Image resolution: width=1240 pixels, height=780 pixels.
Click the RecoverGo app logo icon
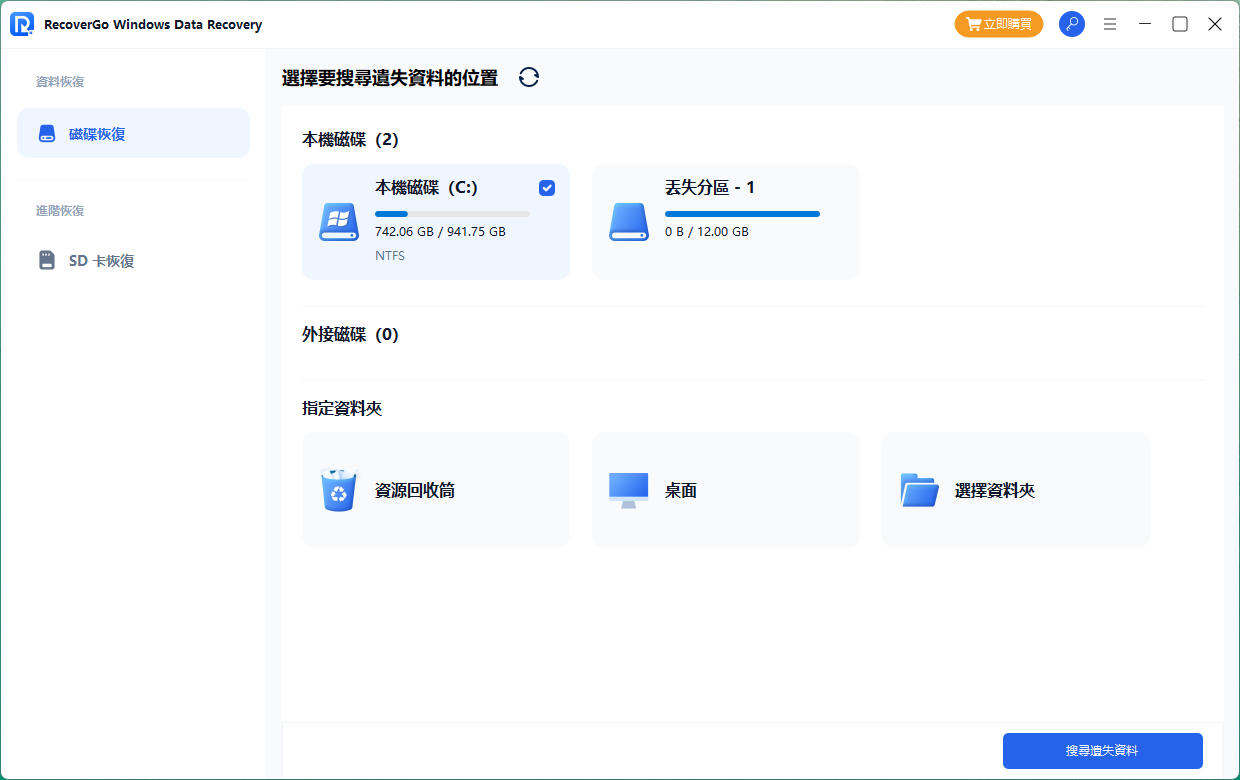point(22,24)
